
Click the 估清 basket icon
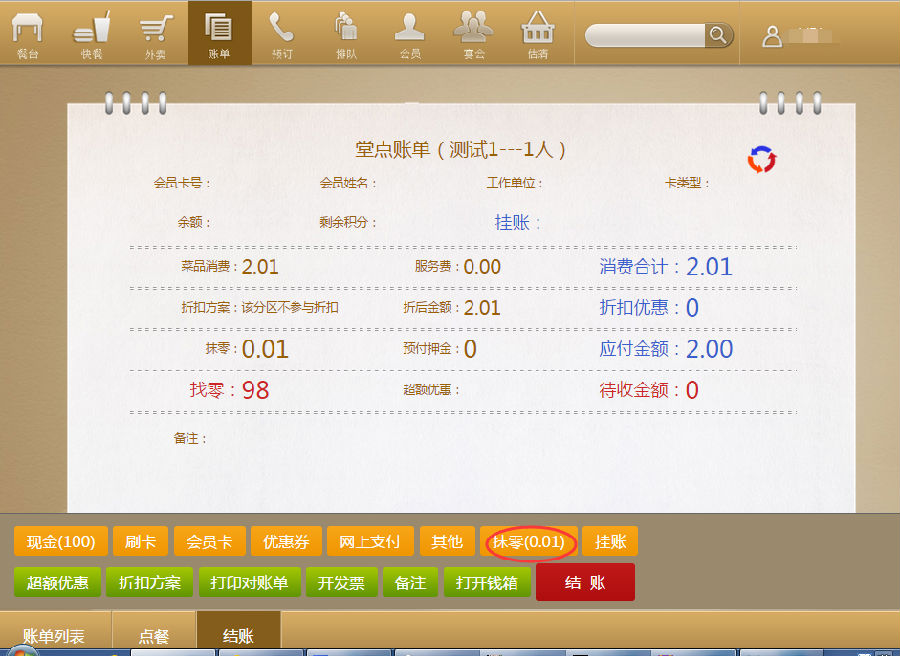click(x=538, y=32)
